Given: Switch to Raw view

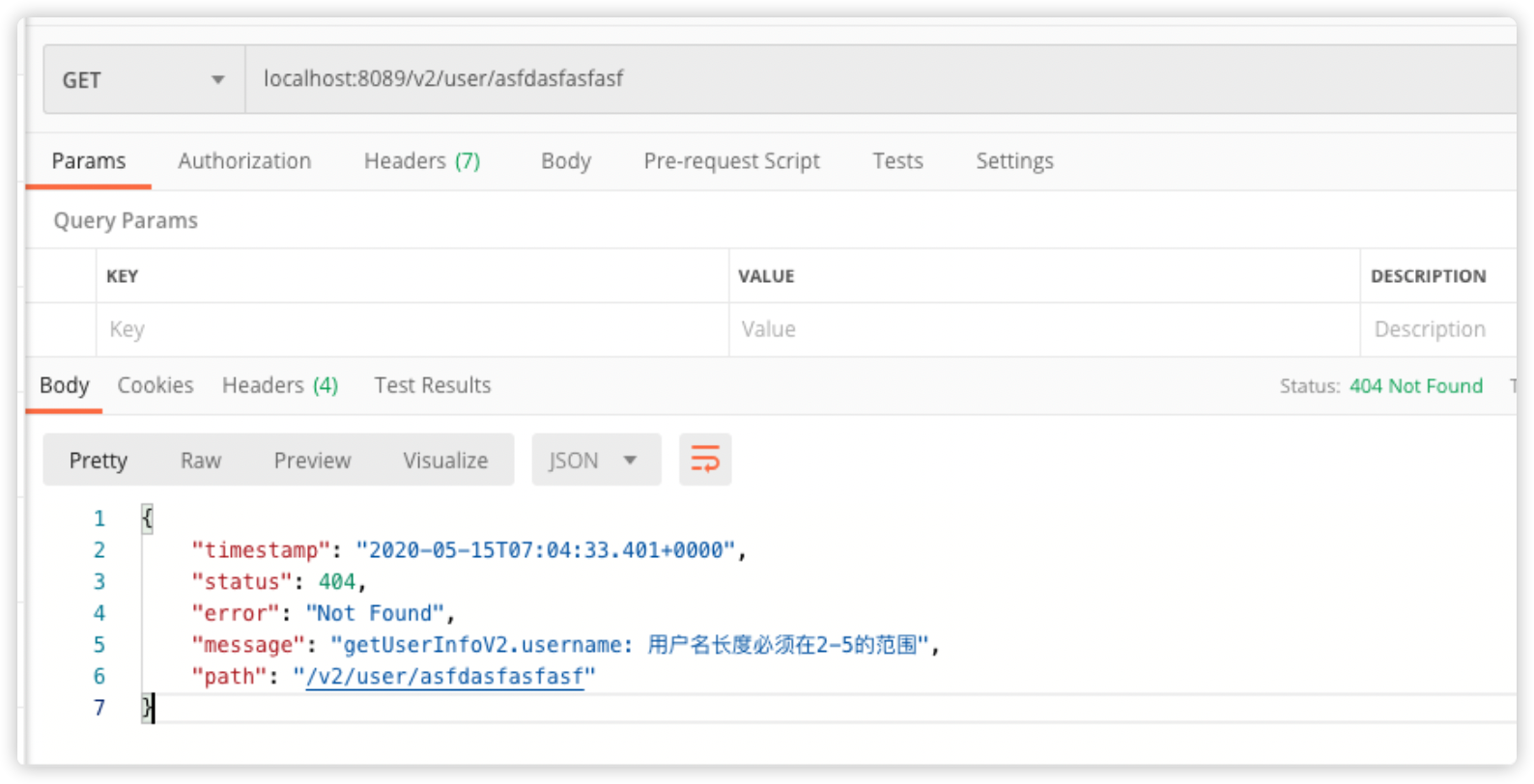Looking at the screenshot, I should (x=201, y=461).
